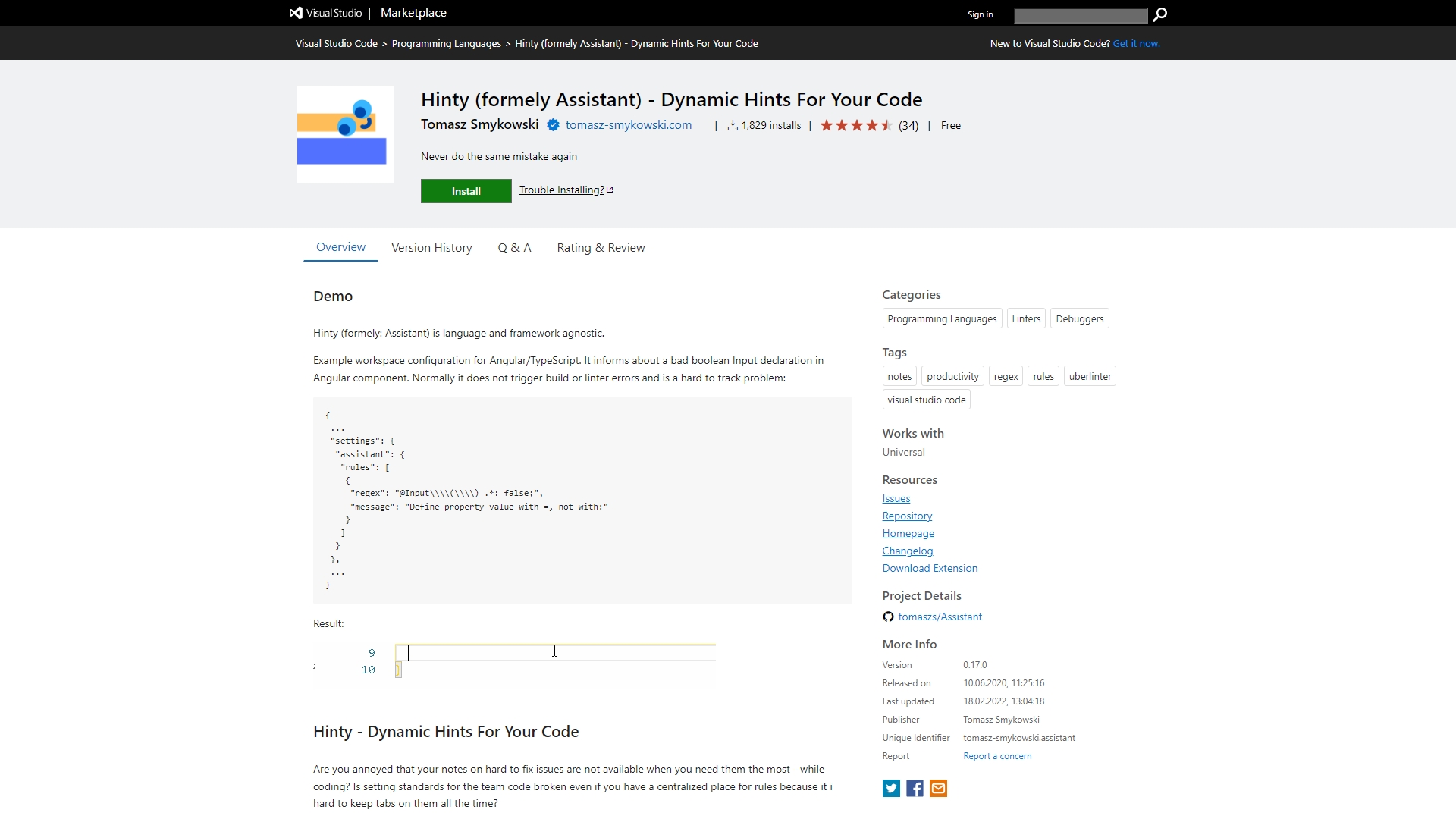Focus the marketplace search field
1456x819 pixels.
(x=1081, y=15)
